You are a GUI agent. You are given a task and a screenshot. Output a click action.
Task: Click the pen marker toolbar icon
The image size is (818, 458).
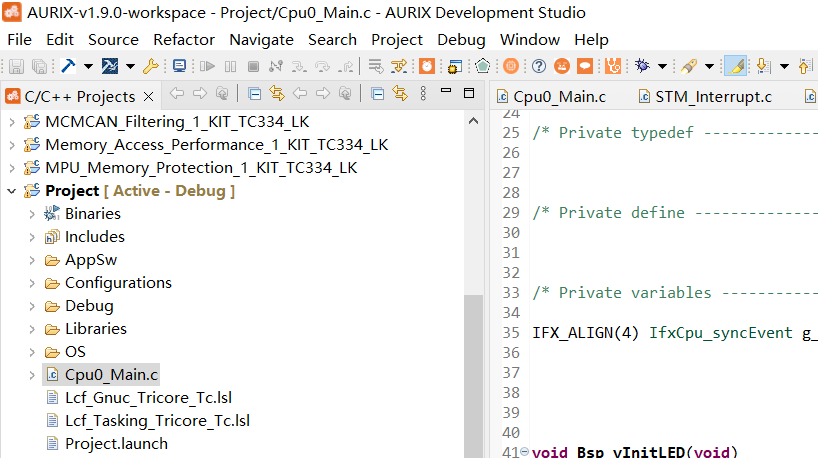[689, 66]
